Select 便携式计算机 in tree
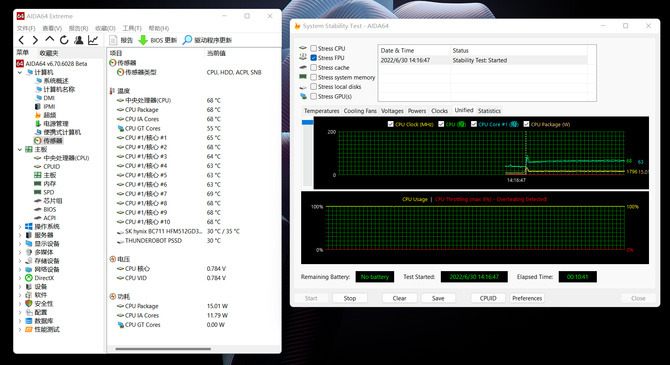Viewport: 670px width, 365px height. (58, 132)
